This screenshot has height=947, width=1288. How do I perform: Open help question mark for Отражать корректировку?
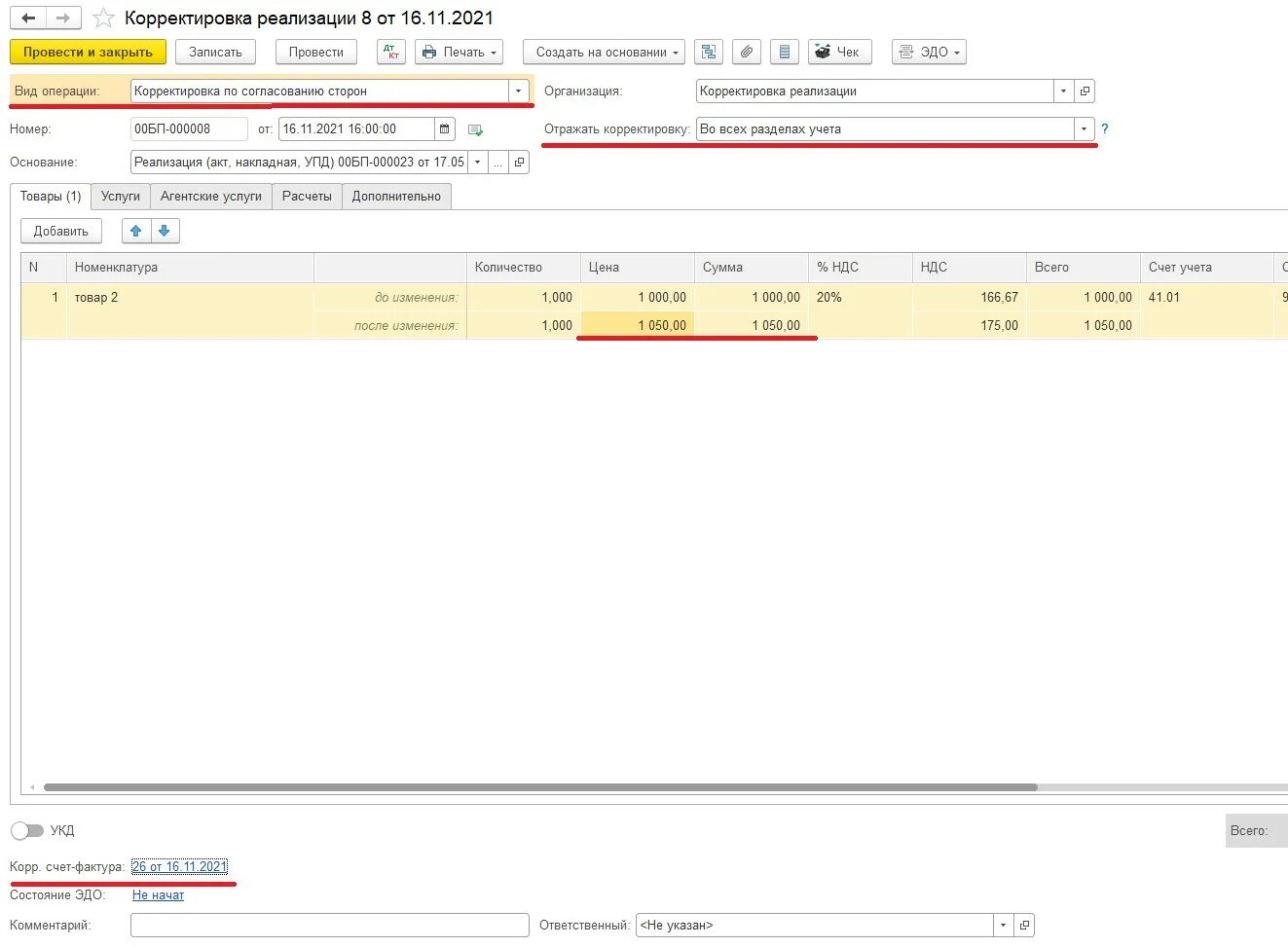[1105, 128]
